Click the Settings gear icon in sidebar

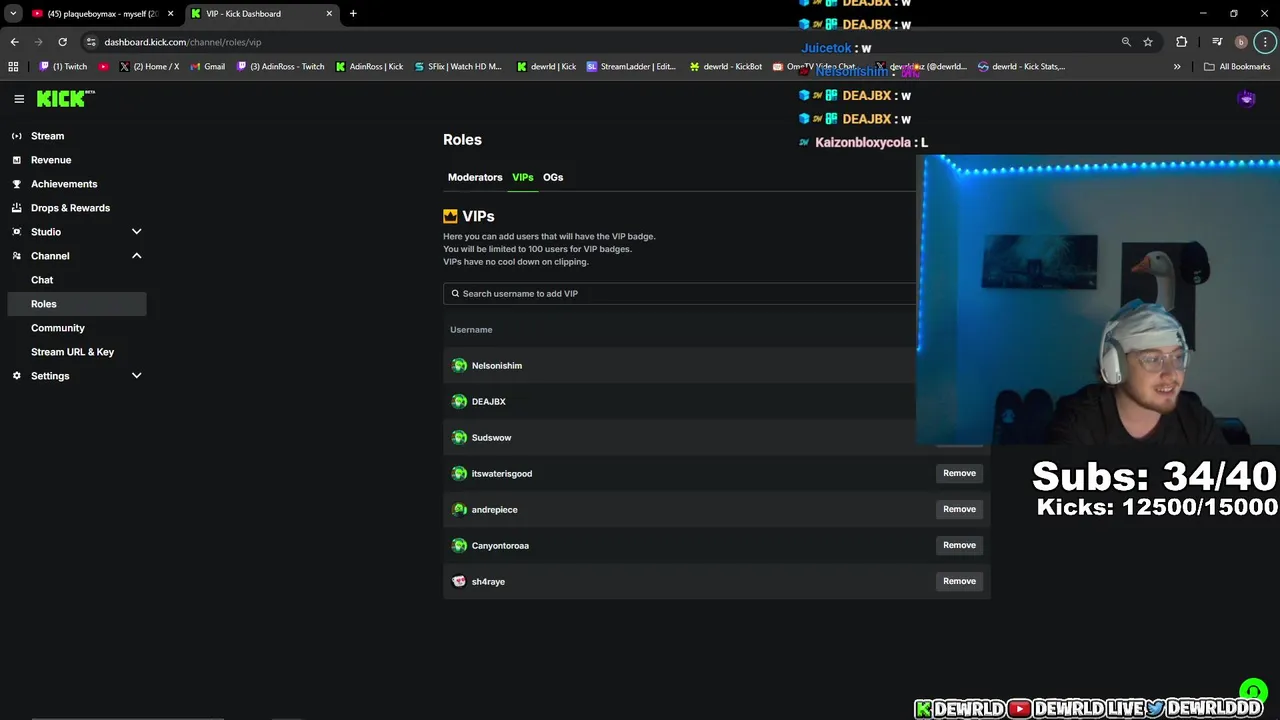pos(17,376)
